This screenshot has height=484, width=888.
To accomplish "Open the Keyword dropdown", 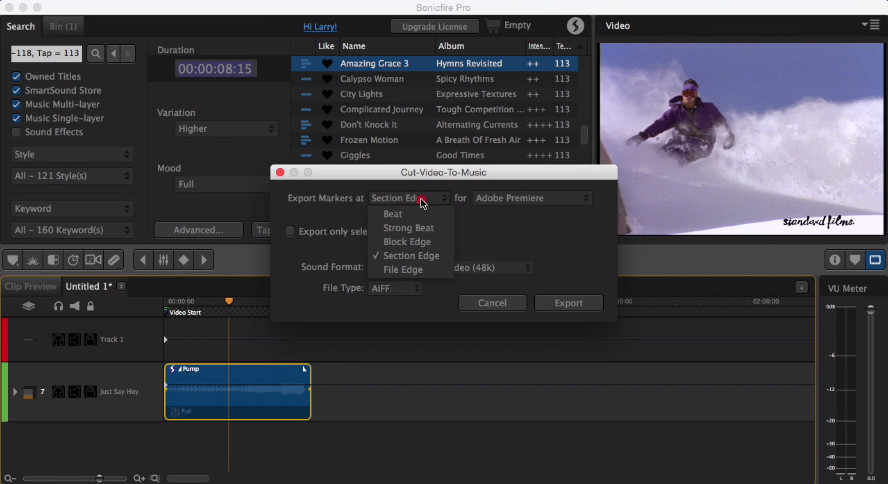I will coord(72,209).
